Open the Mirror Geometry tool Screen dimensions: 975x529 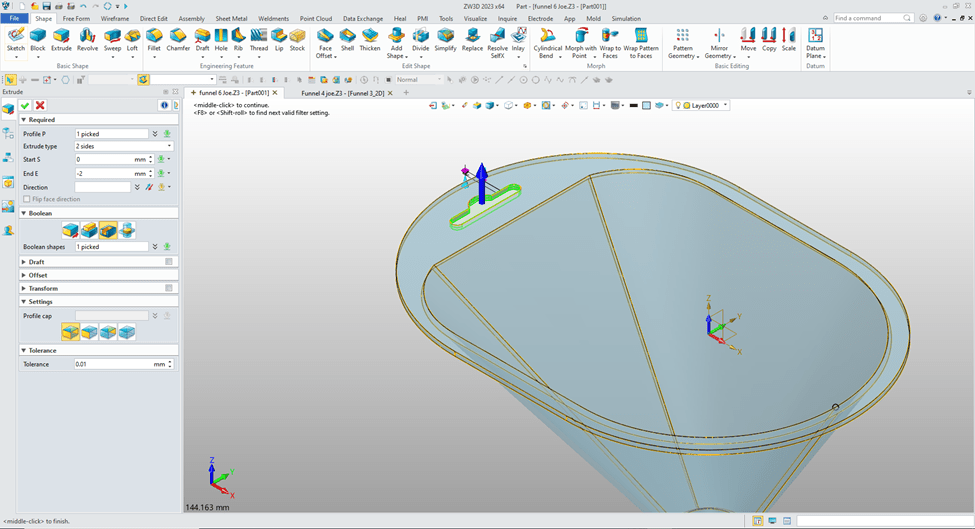[719, 38]
